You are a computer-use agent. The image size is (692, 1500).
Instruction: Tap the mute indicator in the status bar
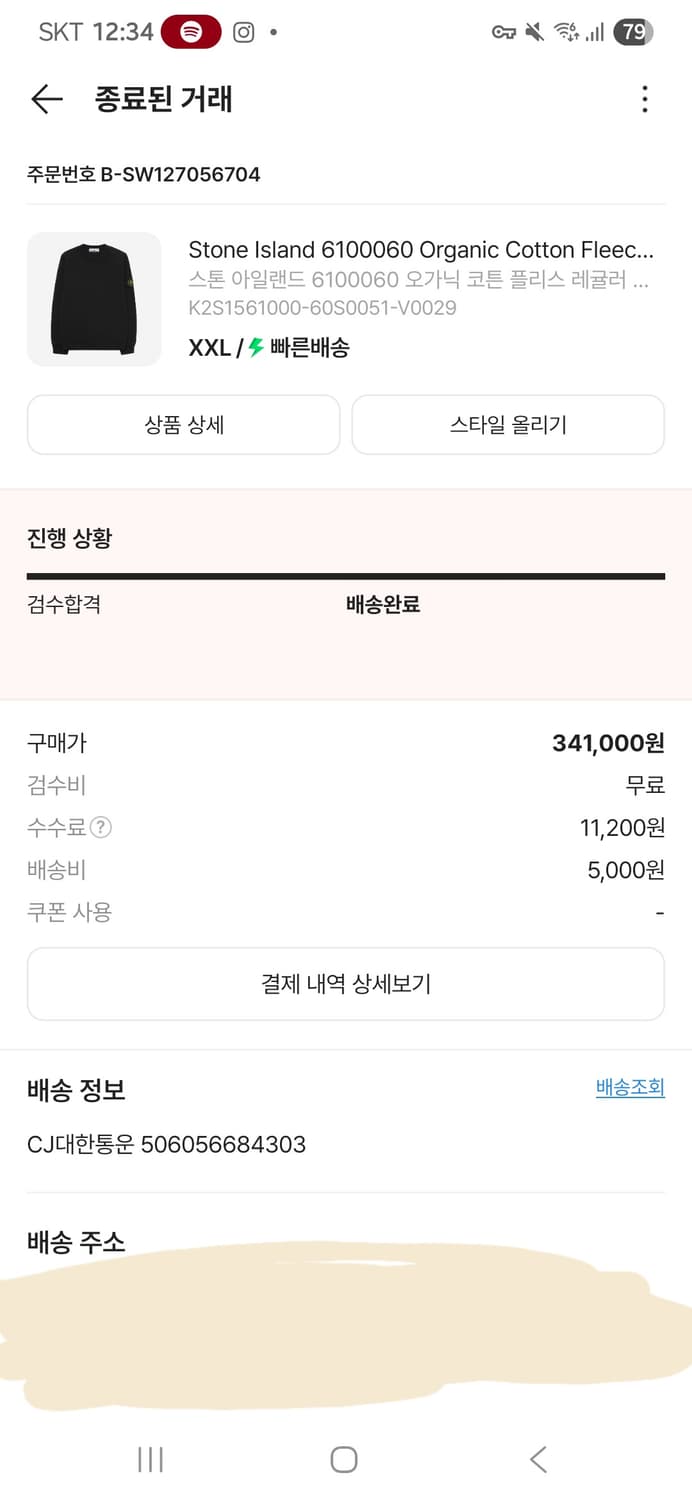534,32
